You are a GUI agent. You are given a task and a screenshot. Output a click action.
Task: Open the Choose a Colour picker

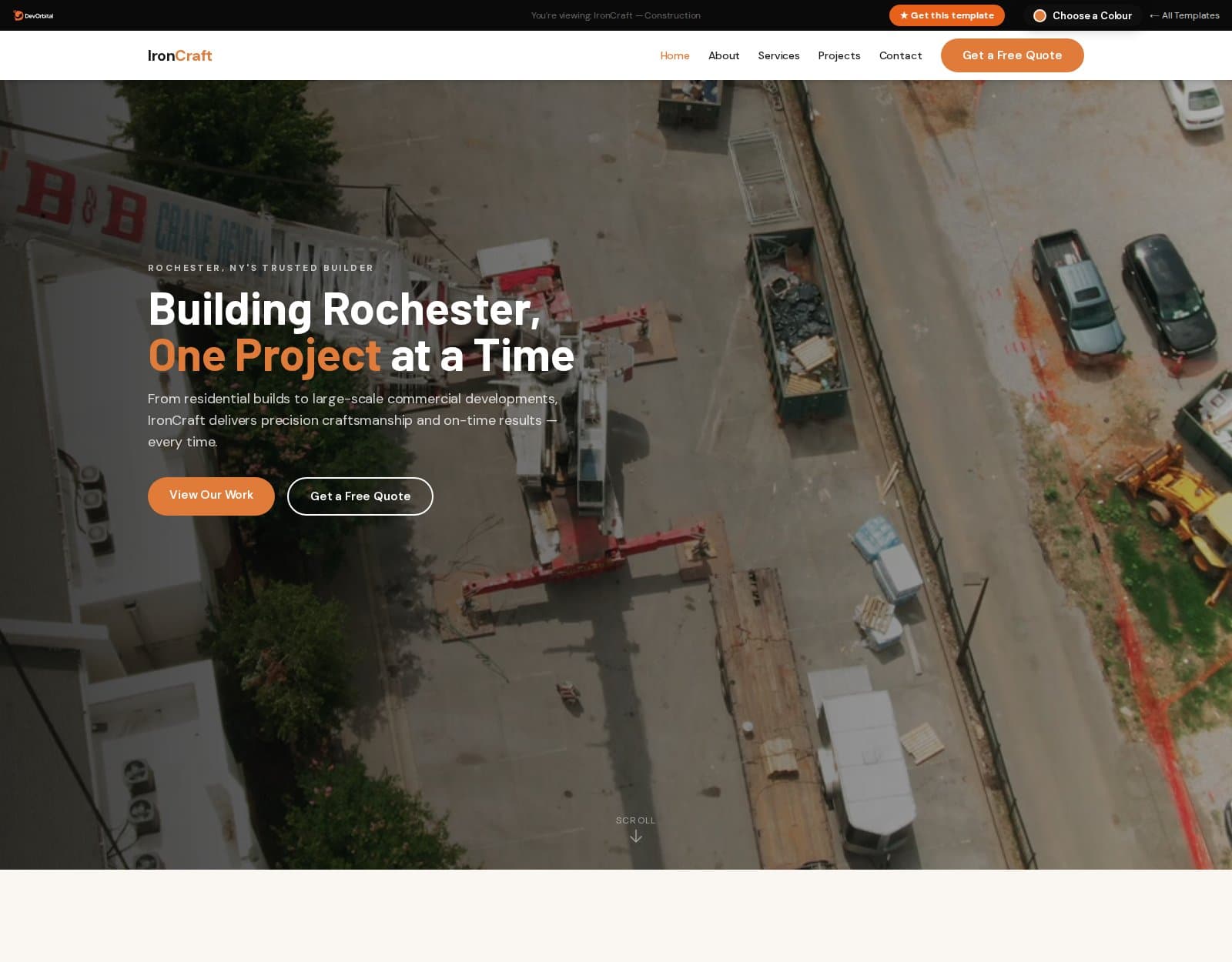coord(1083,15)
